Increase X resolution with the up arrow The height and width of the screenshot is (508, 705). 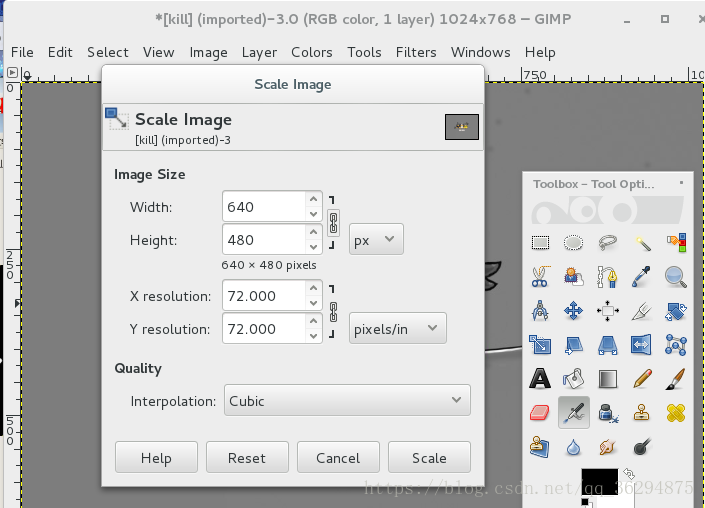click(x=313, y=288)
